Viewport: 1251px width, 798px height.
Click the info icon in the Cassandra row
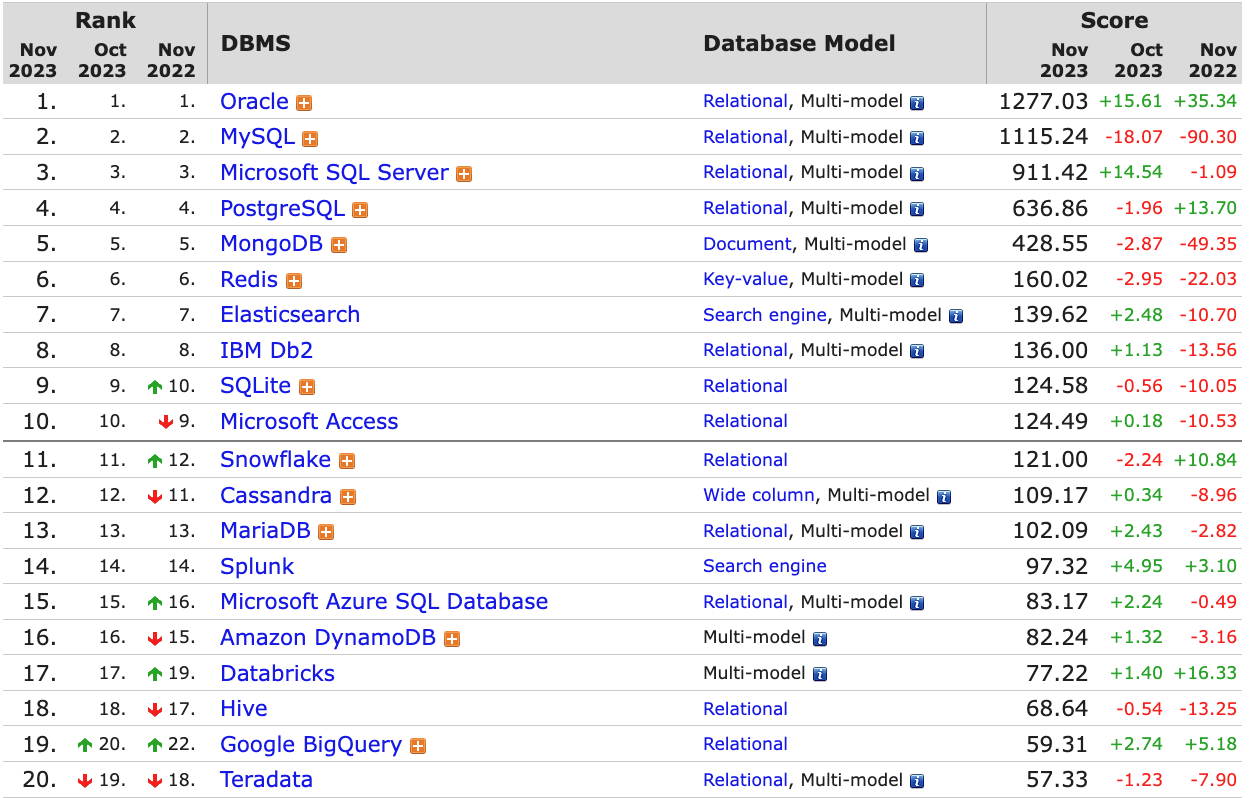(x=944, y=497)
